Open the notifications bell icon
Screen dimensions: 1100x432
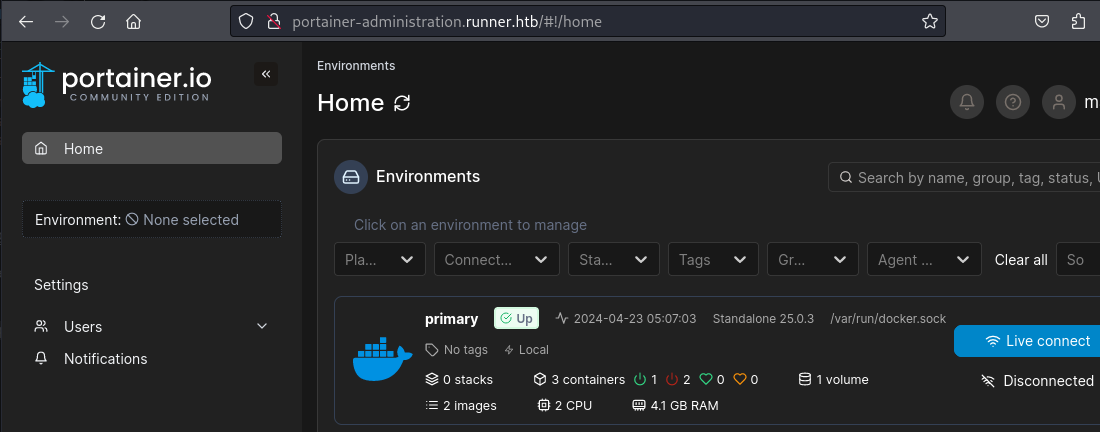pyautogui.click(x=966, y=102)
